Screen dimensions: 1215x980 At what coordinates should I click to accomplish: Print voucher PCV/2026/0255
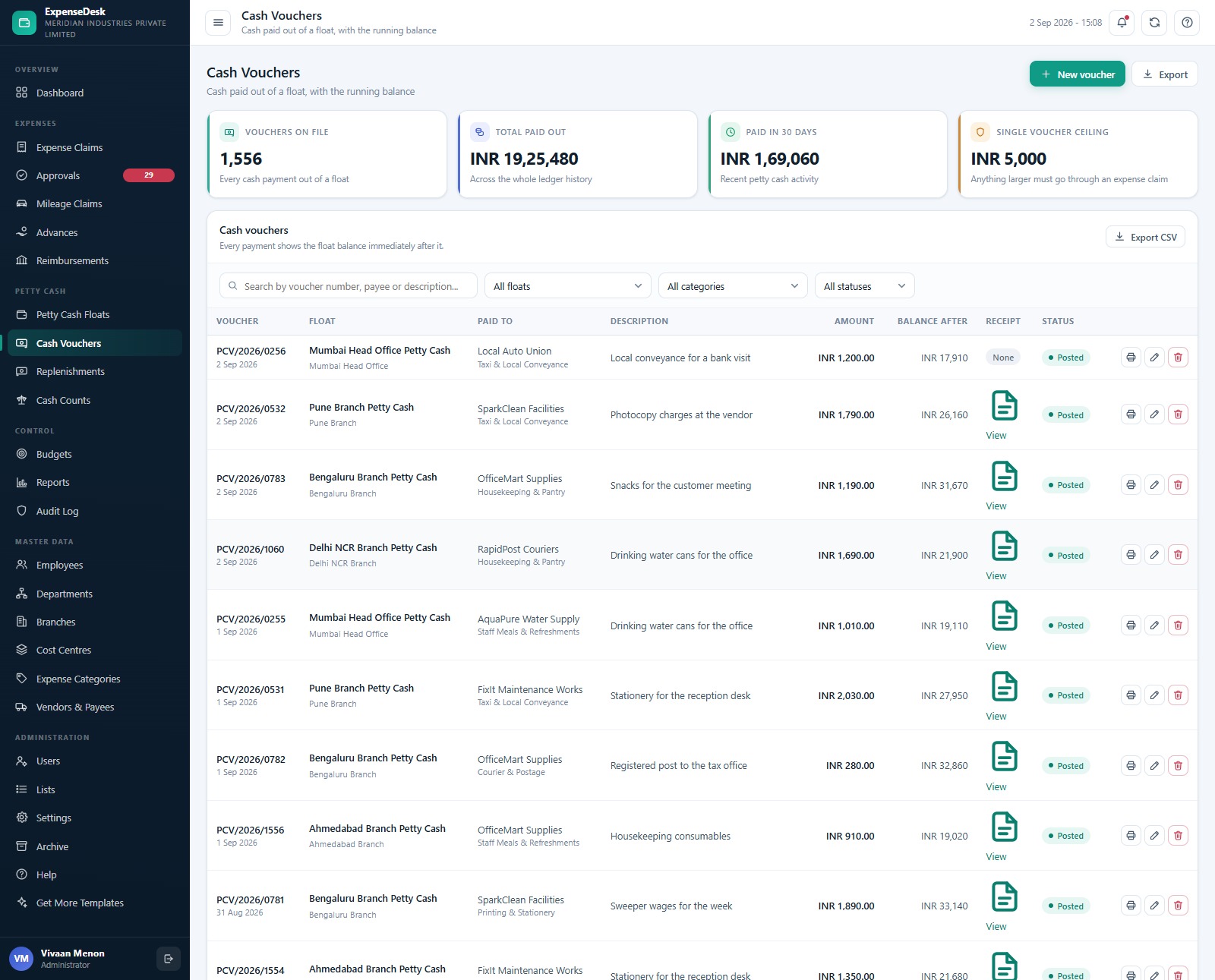[x=1131, y=625]
